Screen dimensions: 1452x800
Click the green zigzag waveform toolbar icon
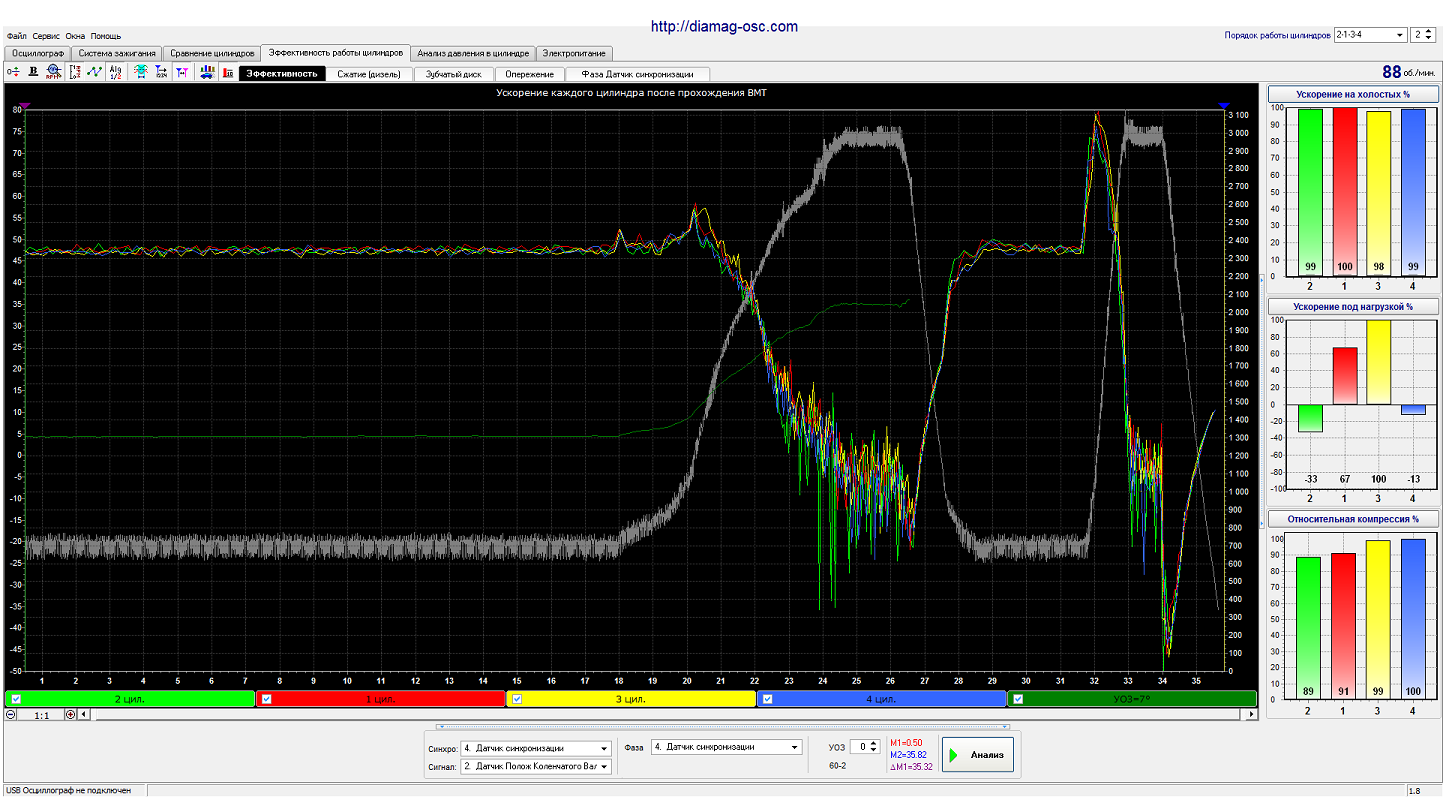pos(94,72)
